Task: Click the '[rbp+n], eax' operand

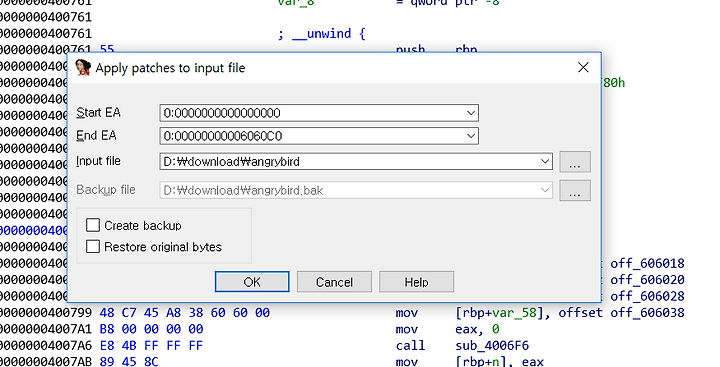Action: pyautogui.click(x=500, y=361)
